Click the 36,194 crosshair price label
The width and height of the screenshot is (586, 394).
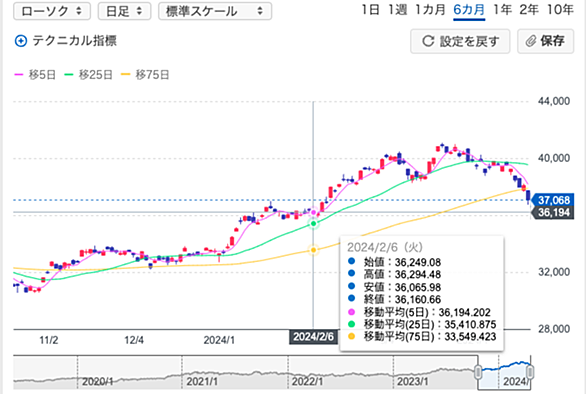pyautogui.click(x=553, y=212)
